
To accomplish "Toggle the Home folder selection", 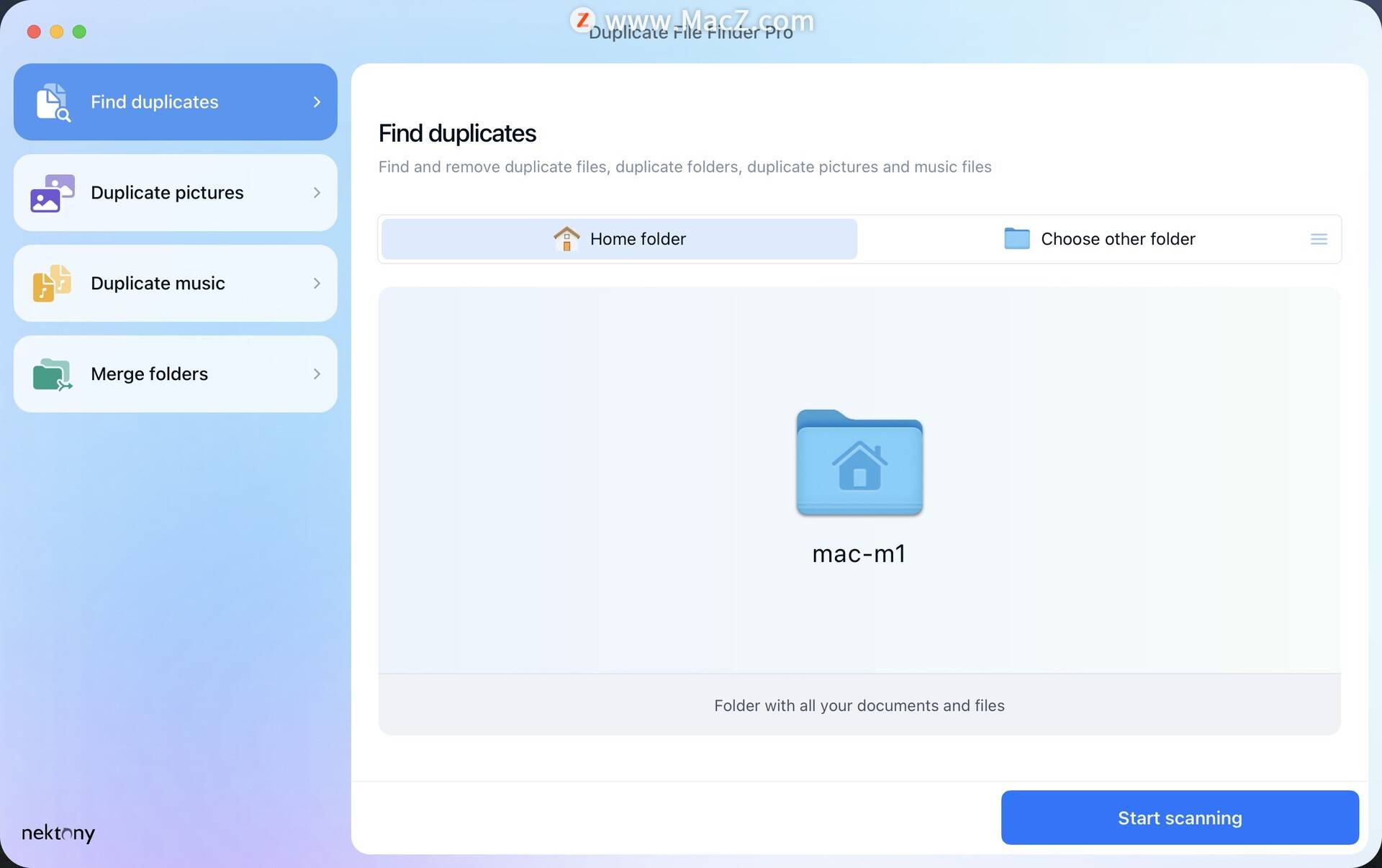I will (x=618, y=239).
